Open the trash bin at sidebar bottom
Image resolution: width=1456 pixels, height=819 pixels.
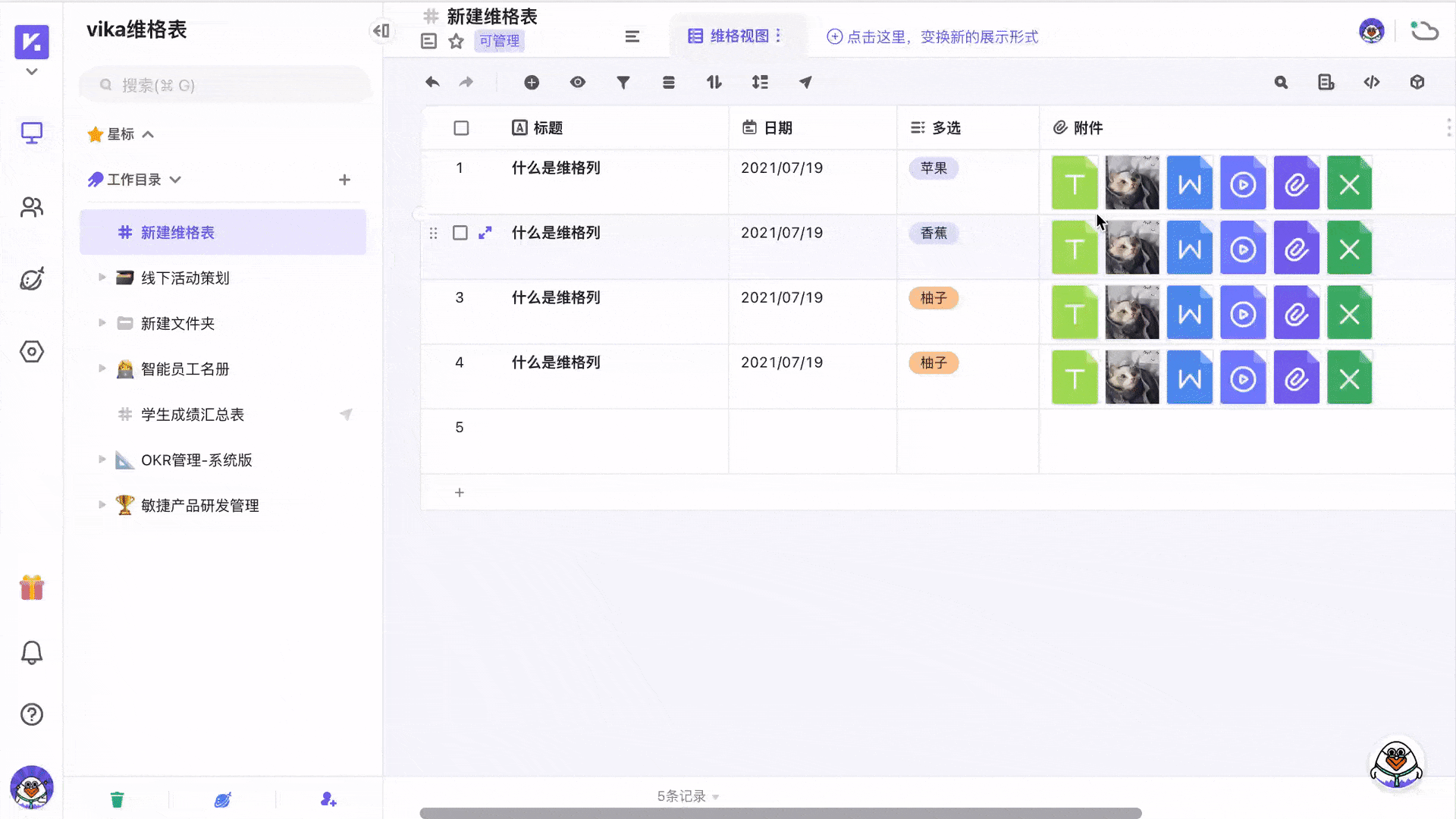point(117,799)
